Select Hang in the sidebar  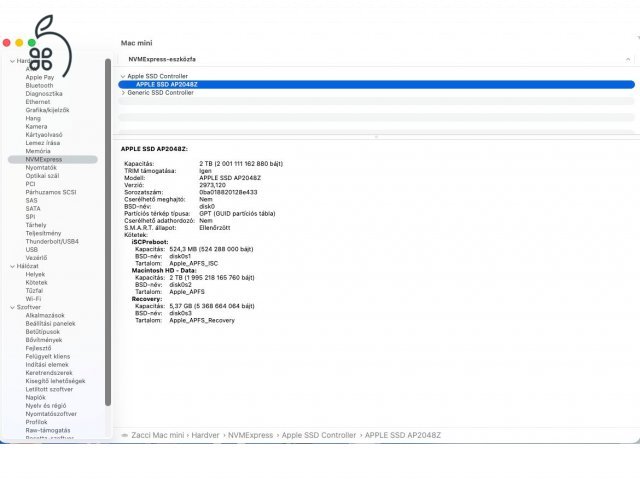click(x=33, y=118)
